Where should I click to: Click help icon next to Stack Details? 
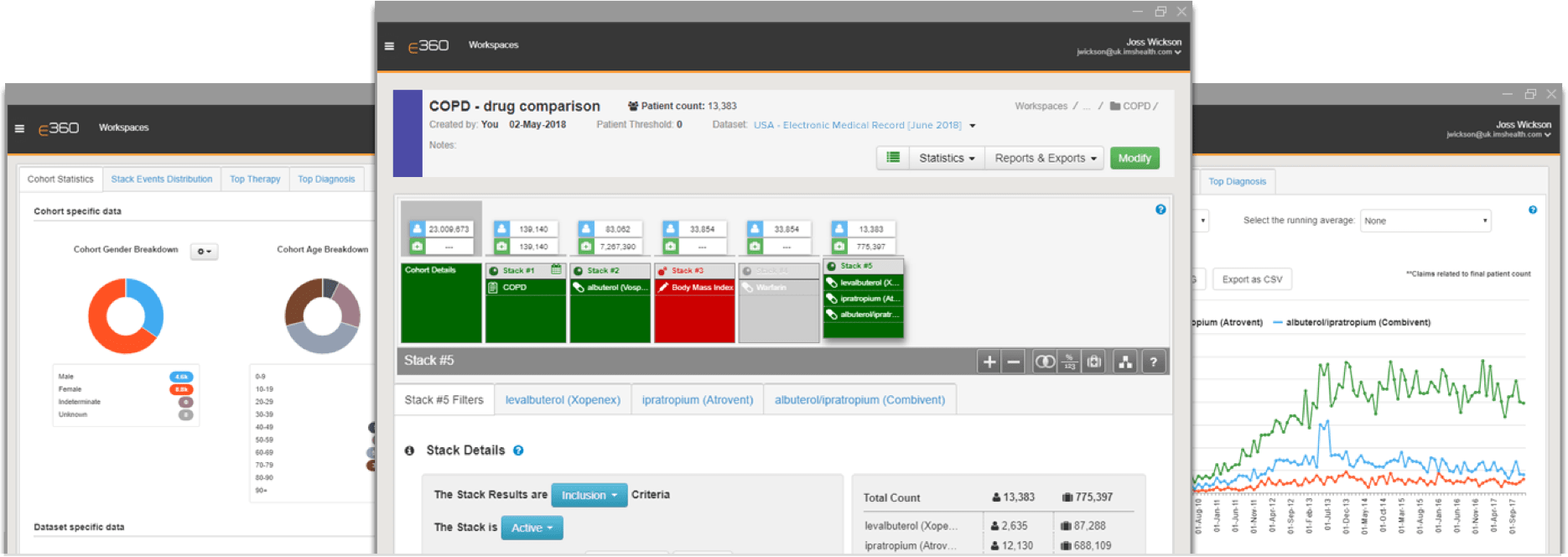pos(518,450)
